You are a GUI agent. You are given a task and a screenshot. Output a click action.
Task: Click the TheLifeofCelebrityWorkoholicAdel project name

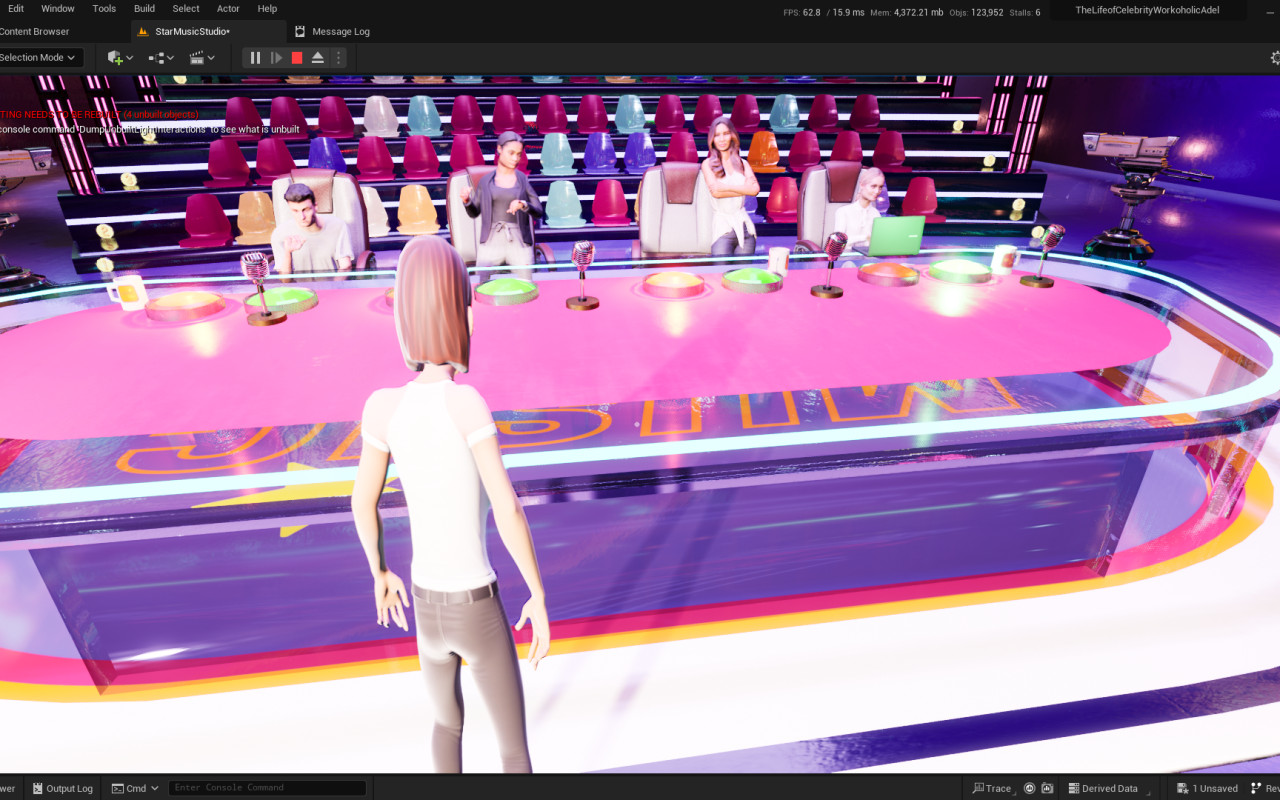pos(1147,10)
